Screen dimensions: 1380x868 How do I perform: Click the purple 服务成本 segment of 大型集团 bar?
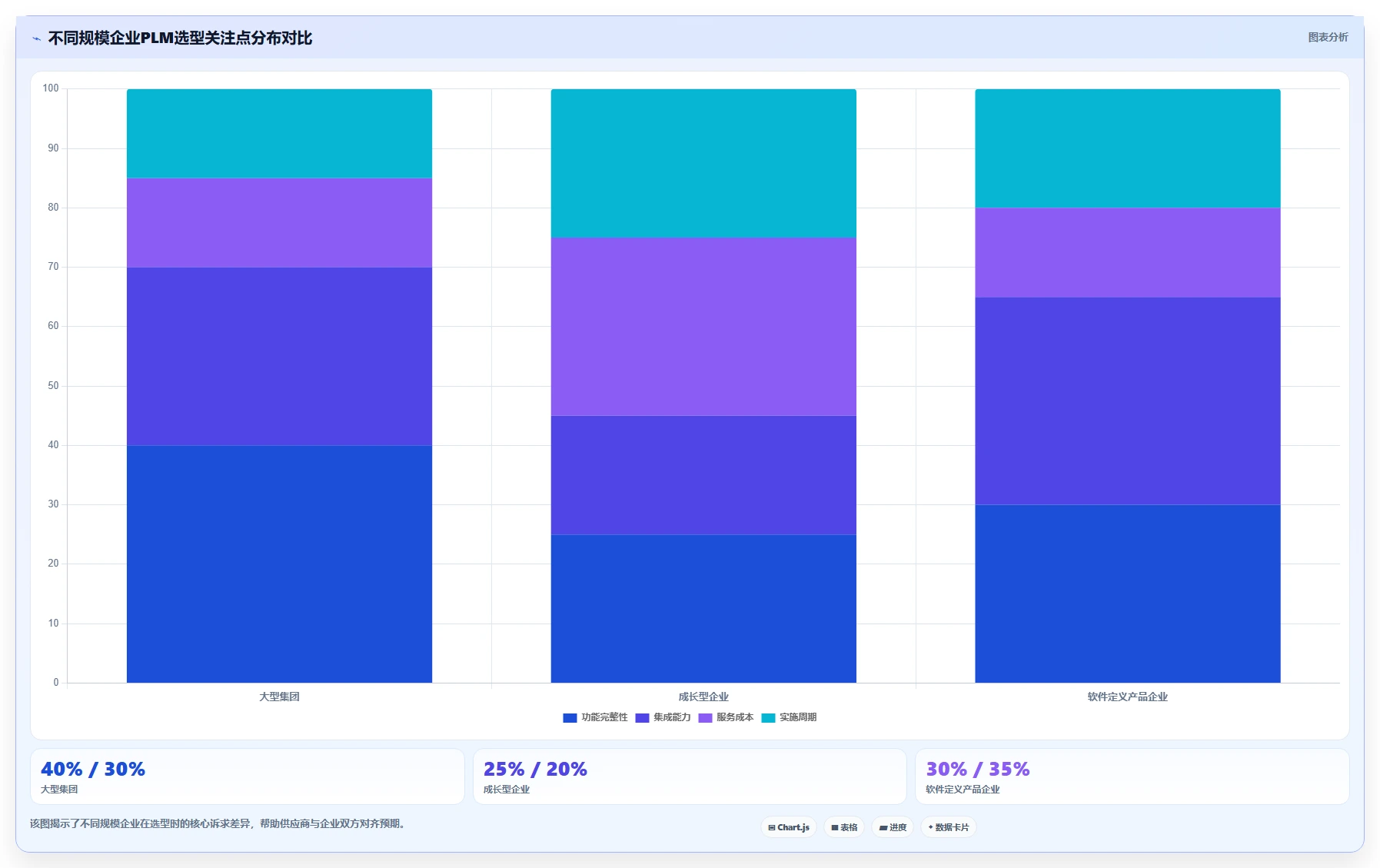(279, 222)
